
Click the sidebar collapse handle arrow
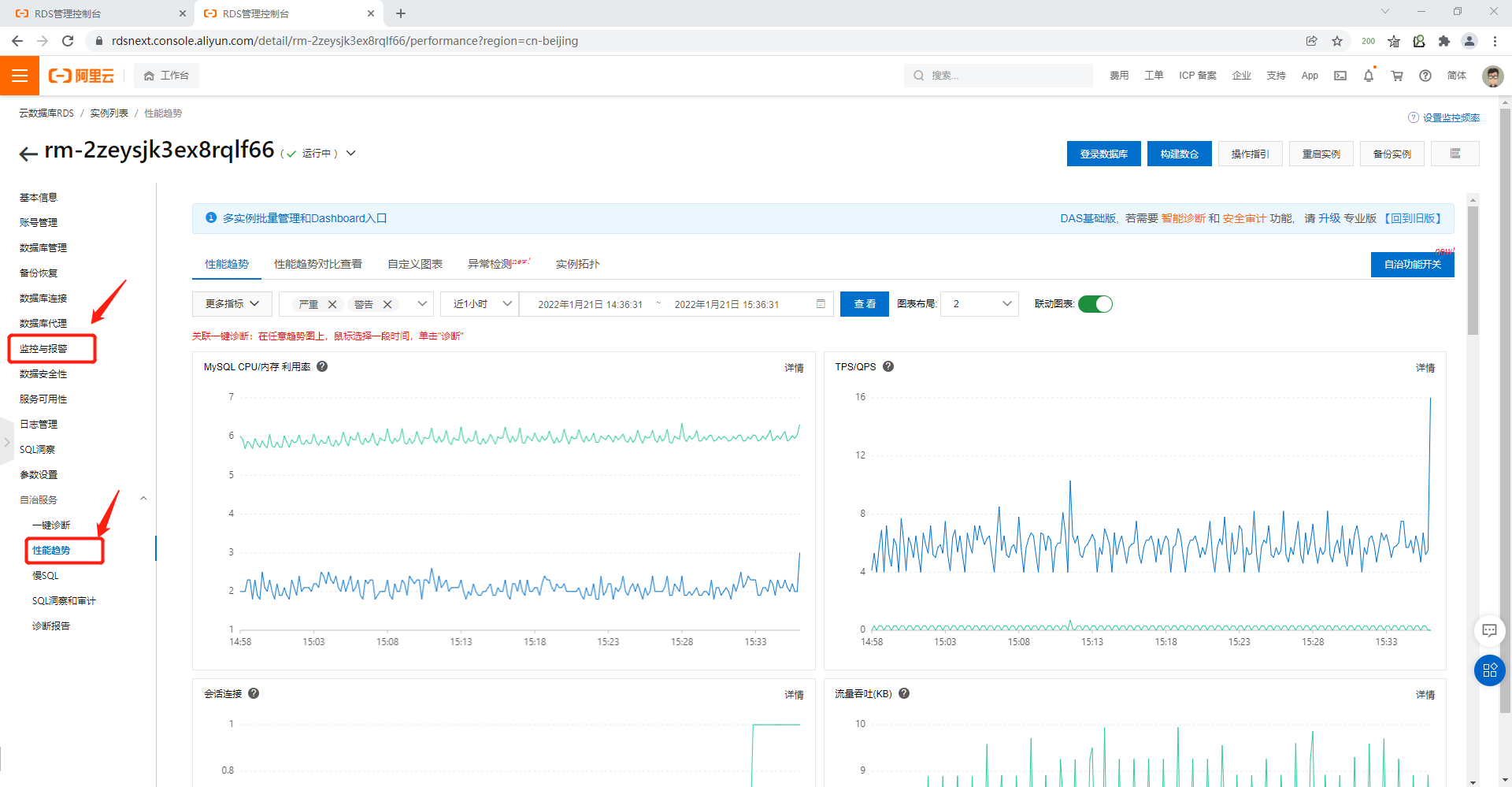[x=6, y=443]
